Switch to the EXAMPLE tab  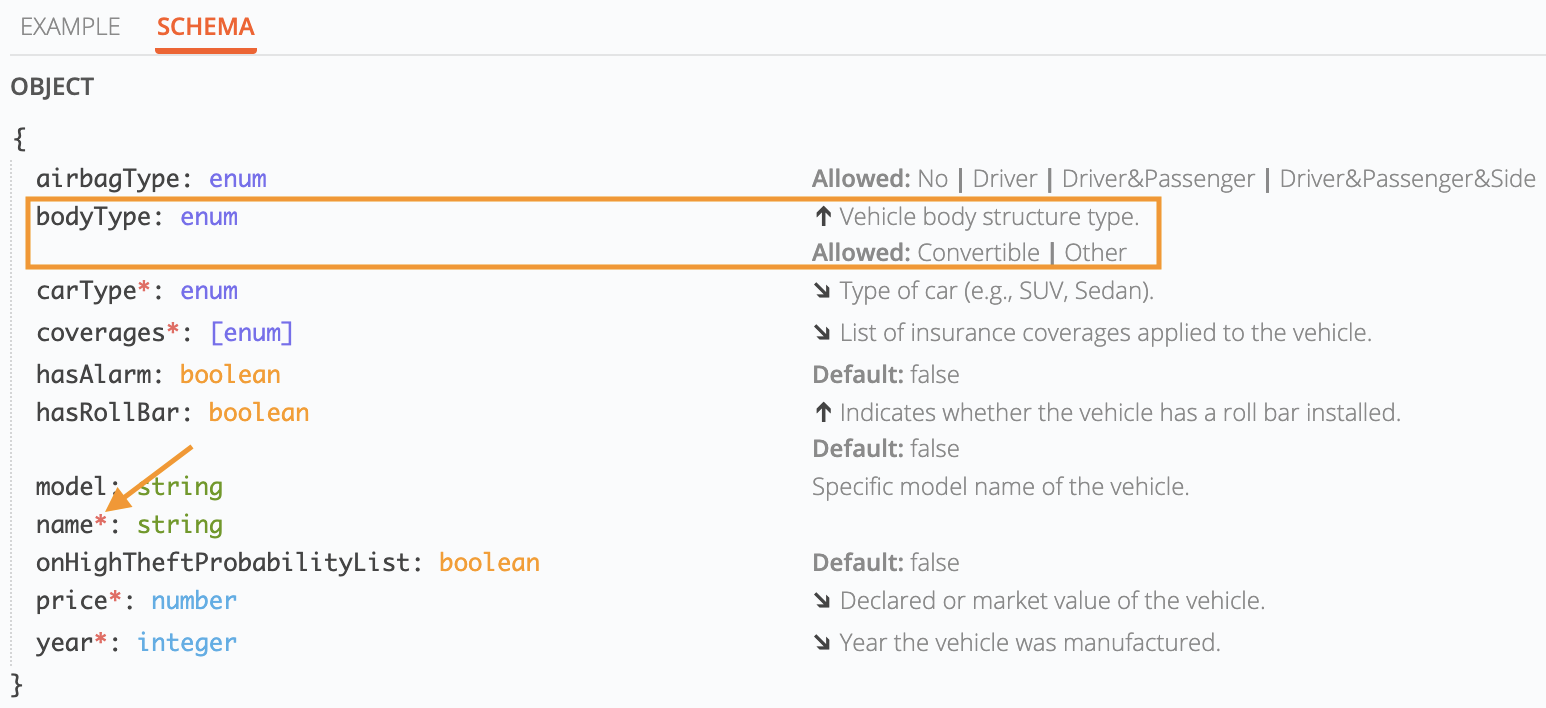click(70, 27)
